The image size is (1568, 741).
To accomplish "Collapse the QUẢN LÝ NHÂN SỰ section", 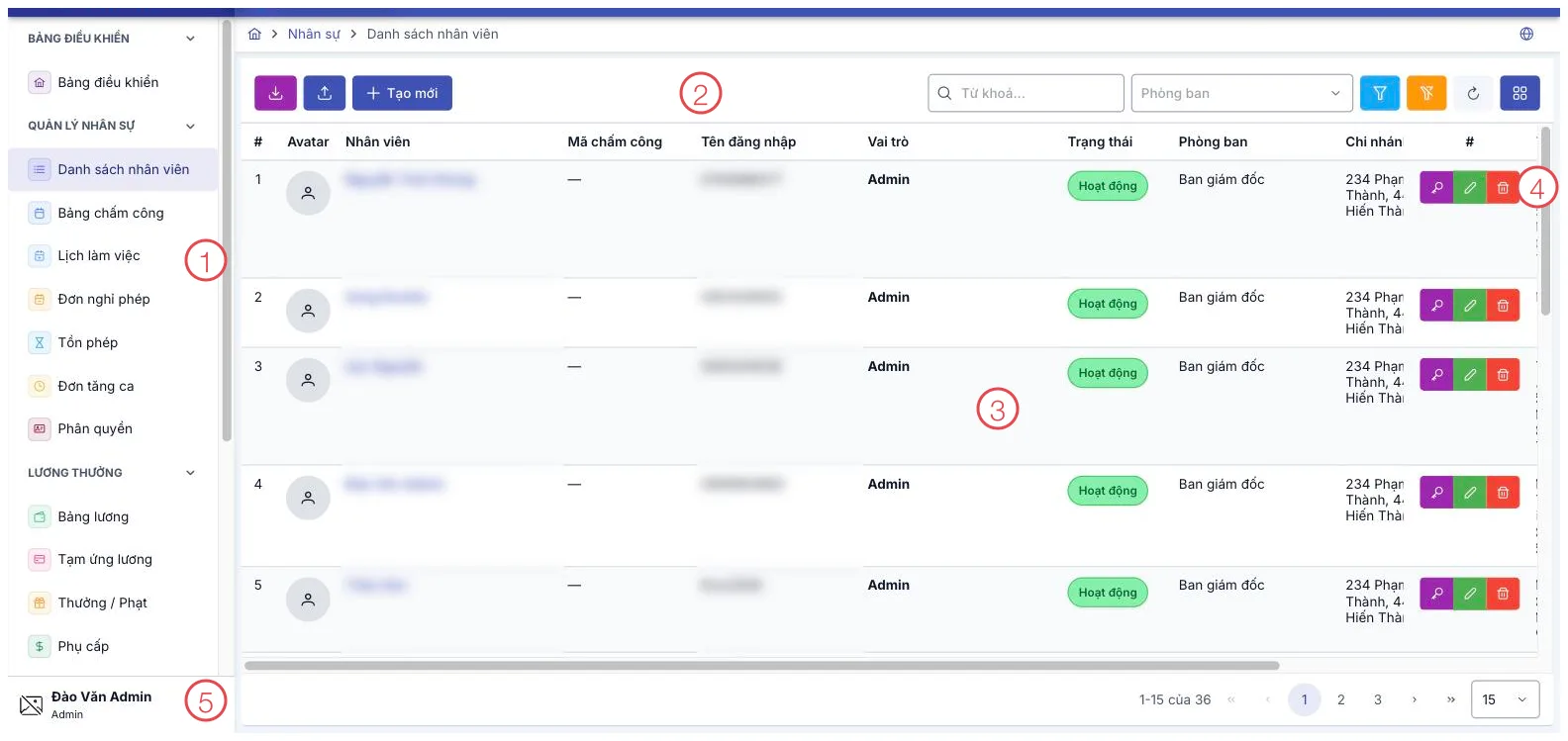I will pos(190,126).
